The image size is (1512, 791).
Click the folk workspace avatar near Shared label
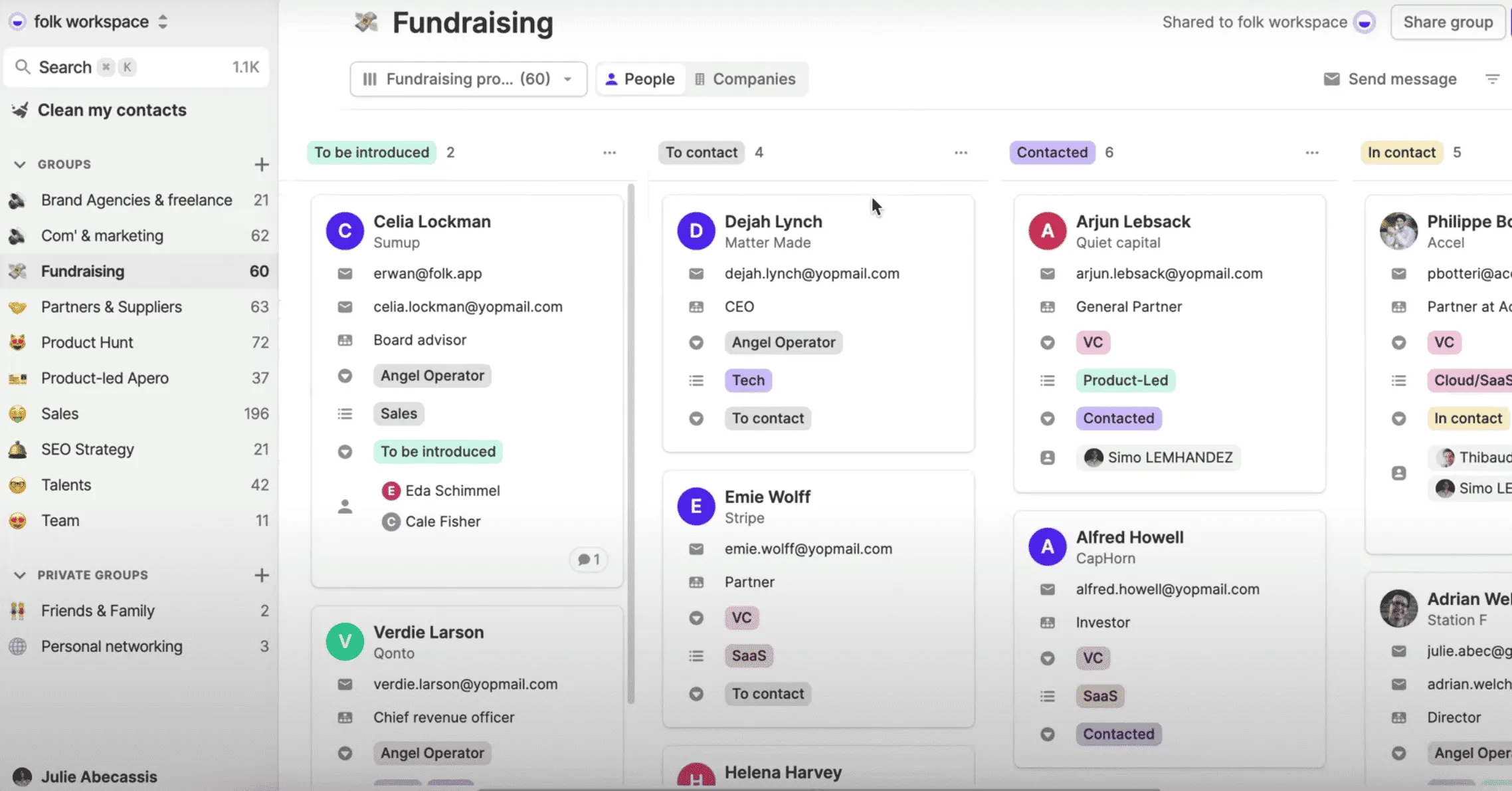[x=1365, y=23]
